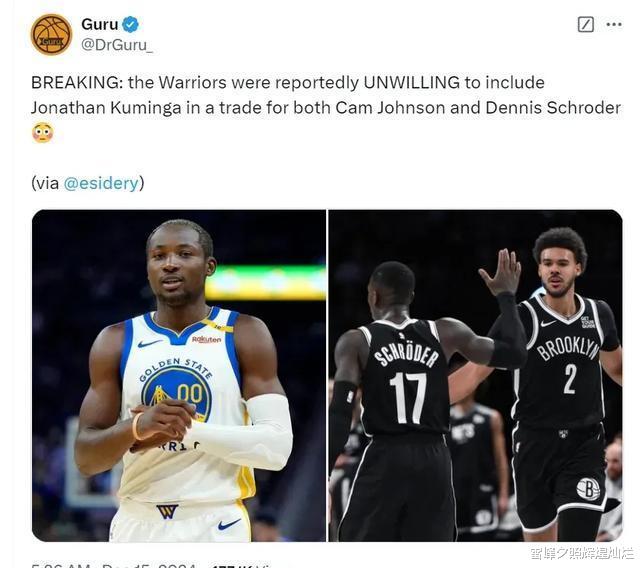Click the "(via" text before the mention
Image resolution: width=640 pixels, height=568 pixels.
tap(45, 183)
